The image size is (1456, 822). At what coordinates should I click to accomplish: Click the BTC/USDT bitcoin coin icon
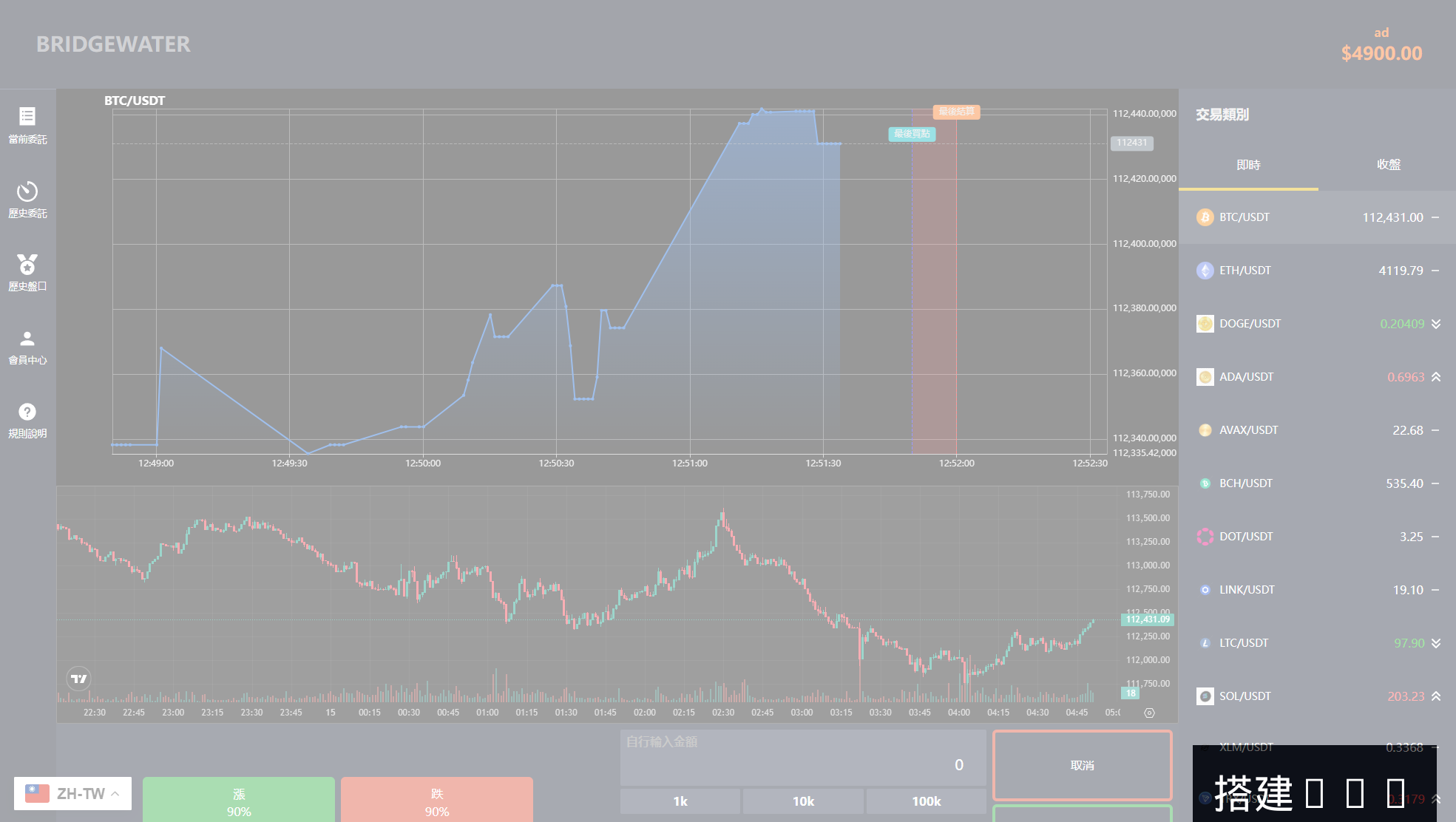[x=1205, y=217]
